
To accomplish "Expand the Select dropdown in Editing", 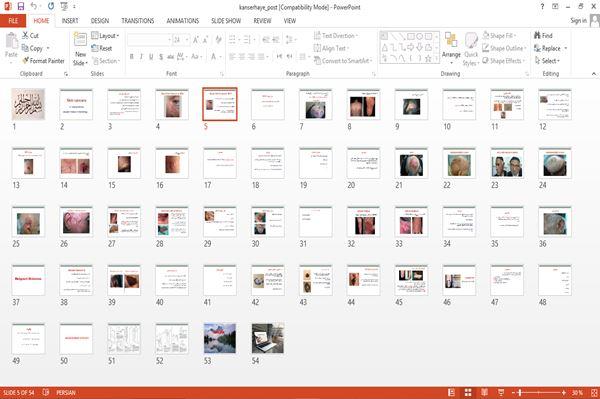I will [547, 61].
